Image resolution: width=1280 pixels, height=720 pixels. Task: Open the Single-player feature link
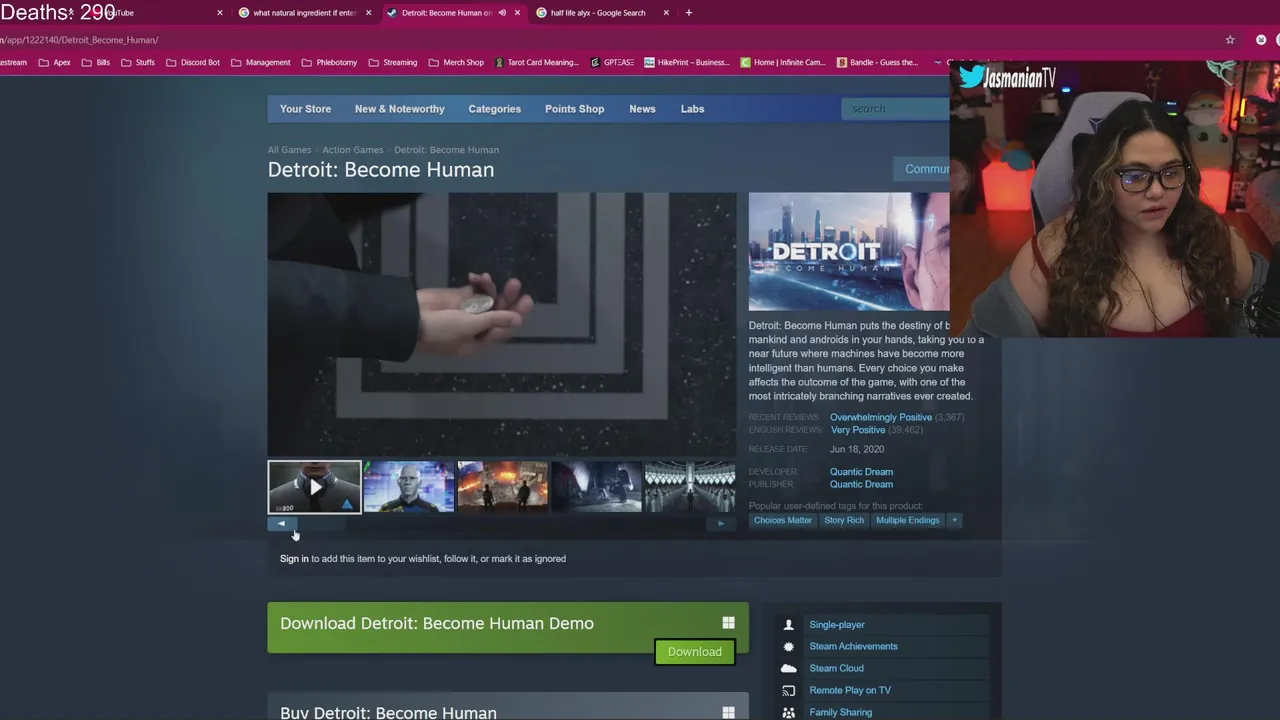(837, 625)
